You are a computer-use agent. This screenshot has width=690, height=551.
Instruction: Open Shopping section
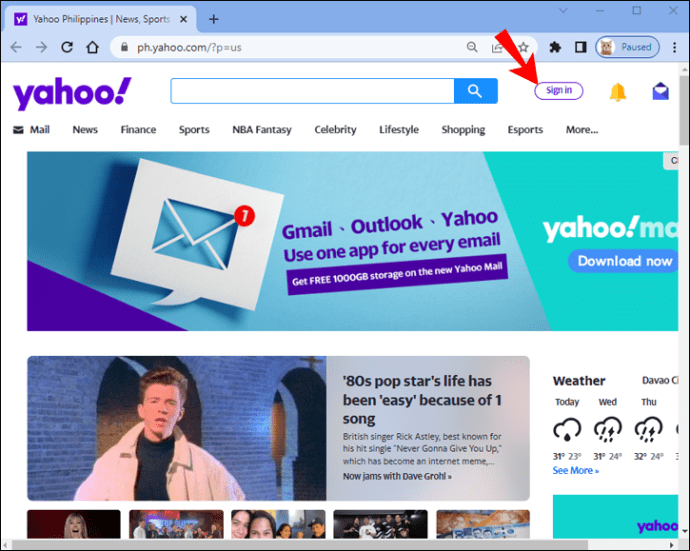(463, 130)
